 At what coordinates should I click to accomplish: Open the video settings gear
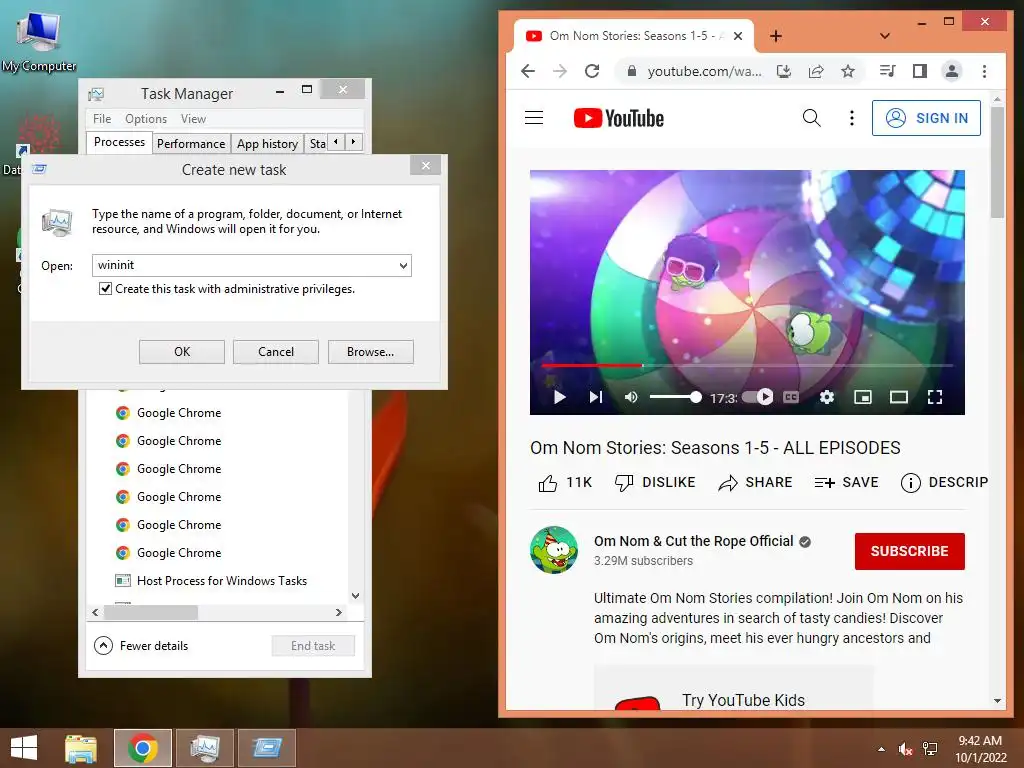point(827,397)
